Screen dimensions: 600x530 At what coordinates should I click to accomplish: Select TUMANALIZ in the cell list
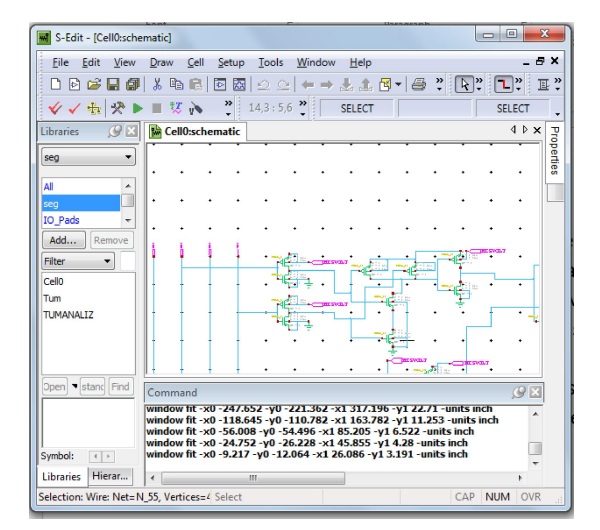[68, 315]
